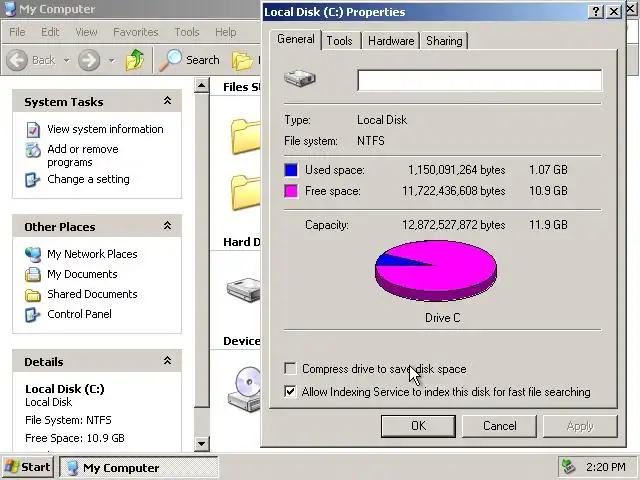Select the first folder under Files Stored
640x480 pixels.
click(246, 136)
